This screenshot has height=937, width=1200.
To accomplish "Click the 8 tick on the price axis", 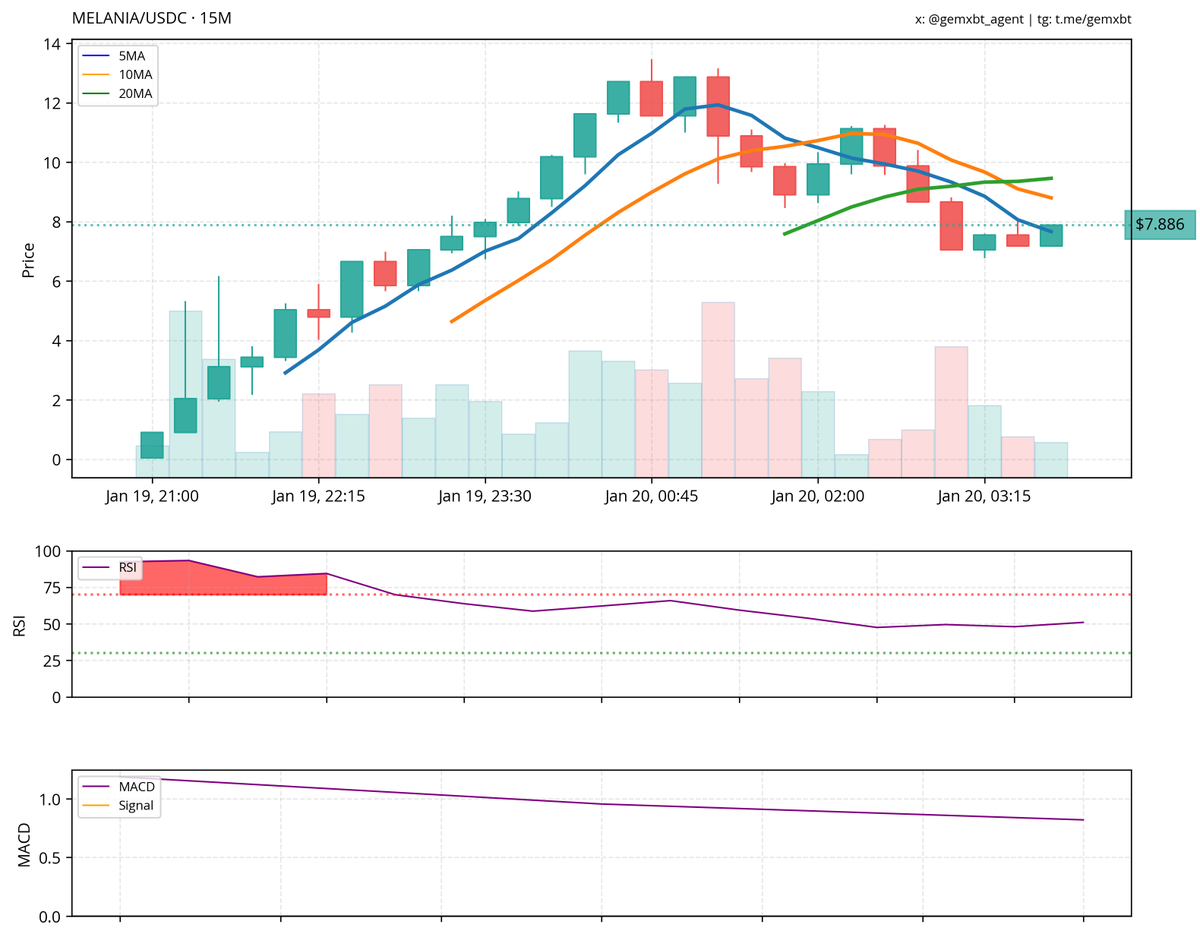I will (56, 222).
